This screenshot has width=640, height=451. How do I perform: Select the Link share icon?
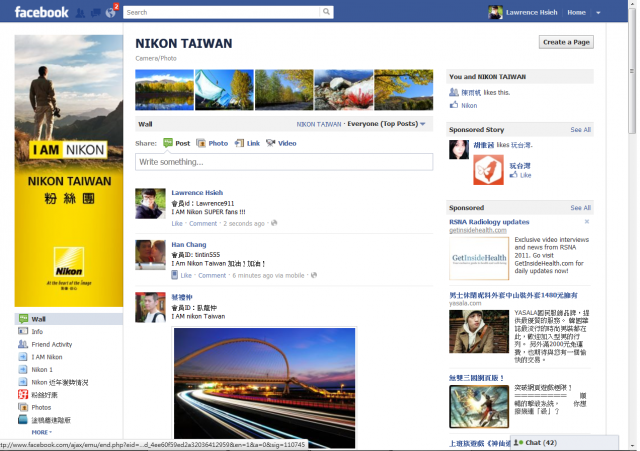coord(239,143)
